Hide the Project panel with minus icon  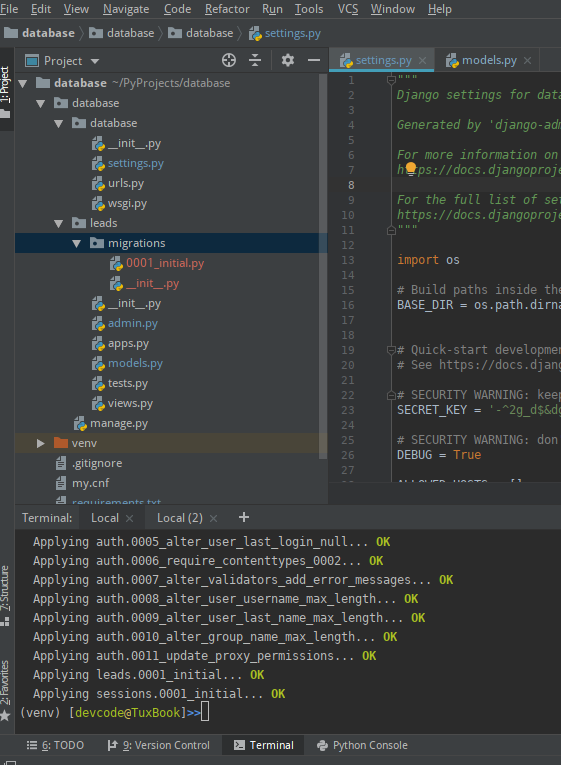point(314,60)
